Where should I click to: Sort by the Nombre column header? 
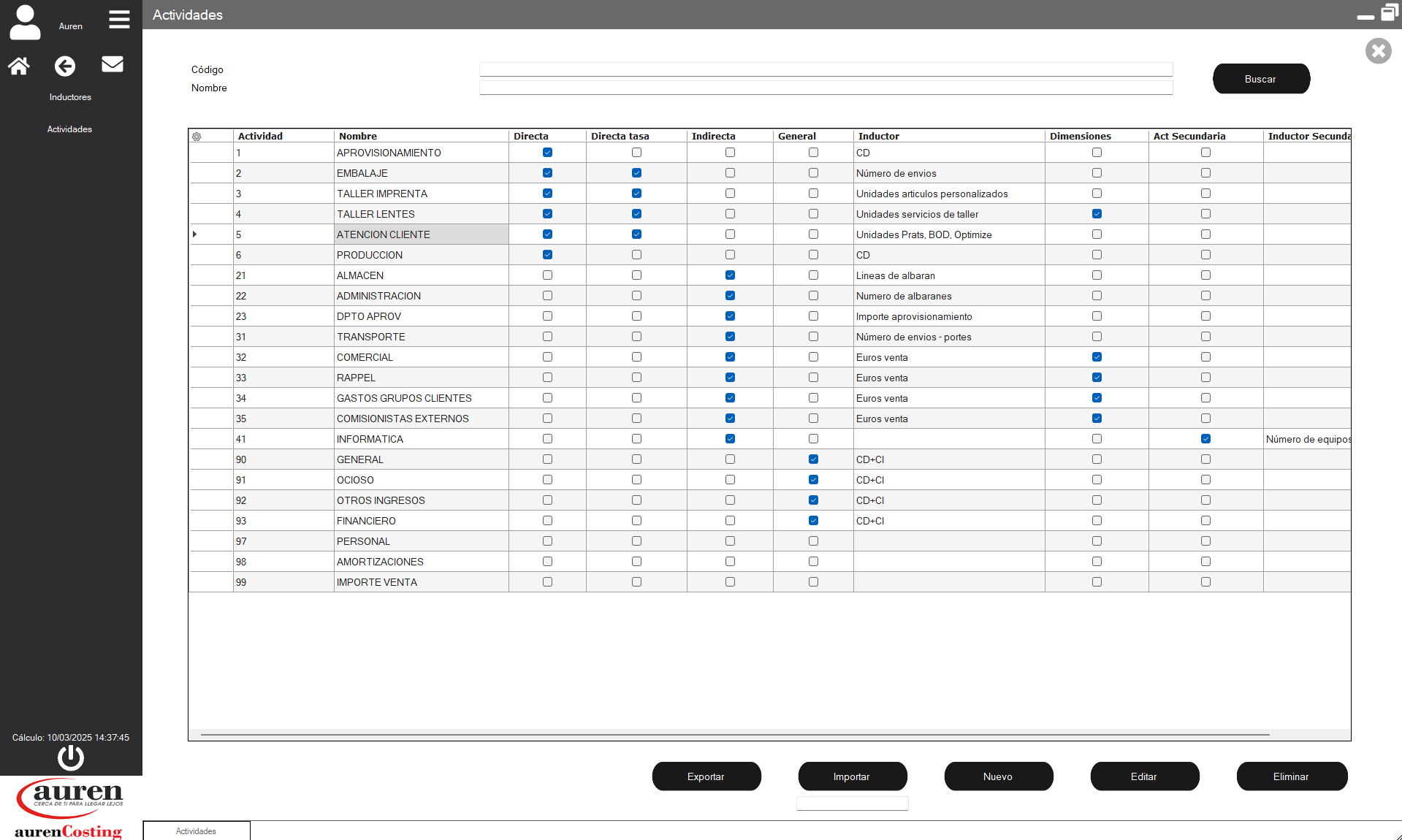point(357,136)
